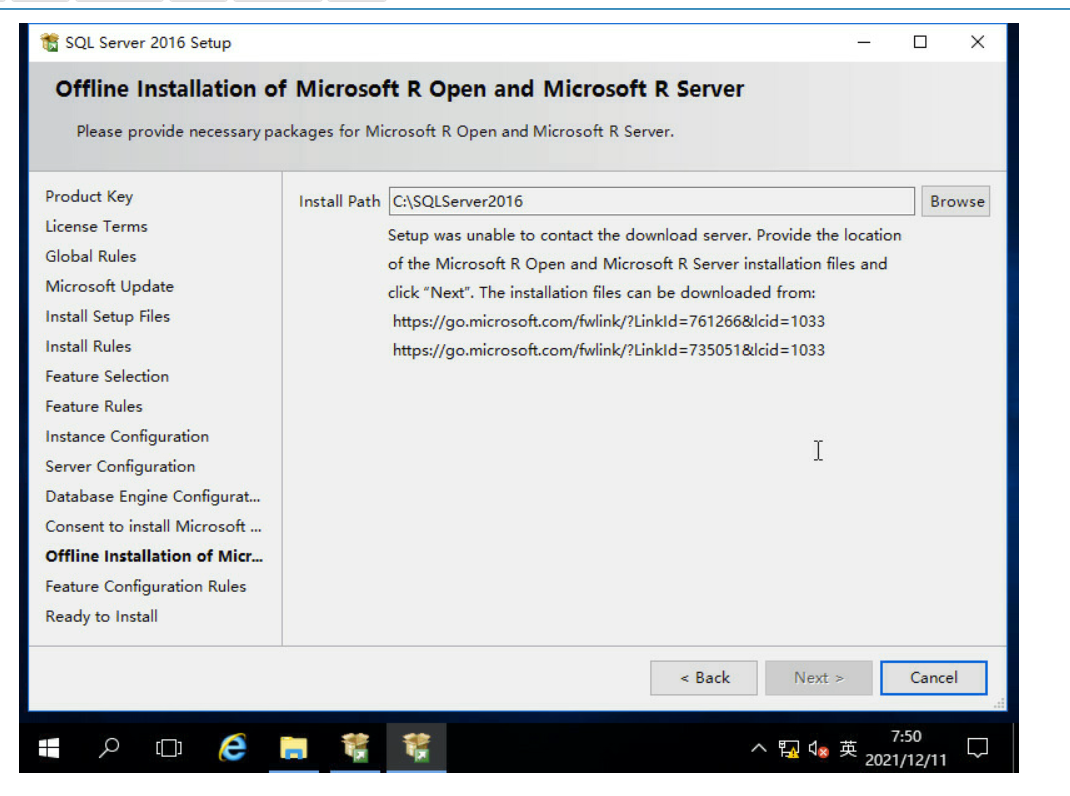This screenshot has height=796, width=1070.
Task: Select Install Rules step
Action: tap(88, 346)
